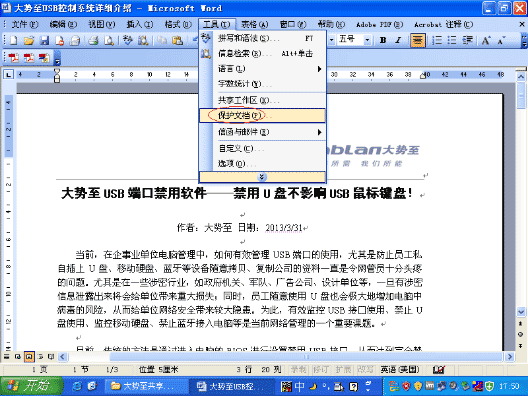
Task: Click the numbered list icon
Action: [x=437, y=40]
